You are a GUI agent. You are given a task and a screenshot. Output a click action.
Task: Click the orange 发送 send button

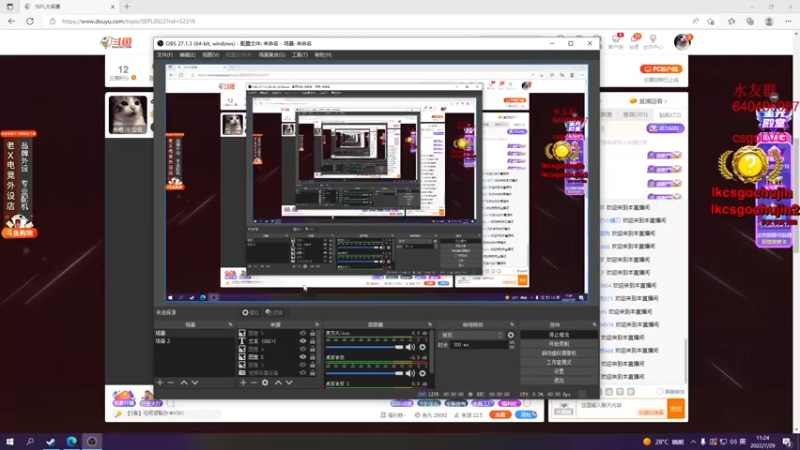click(676, 409)
